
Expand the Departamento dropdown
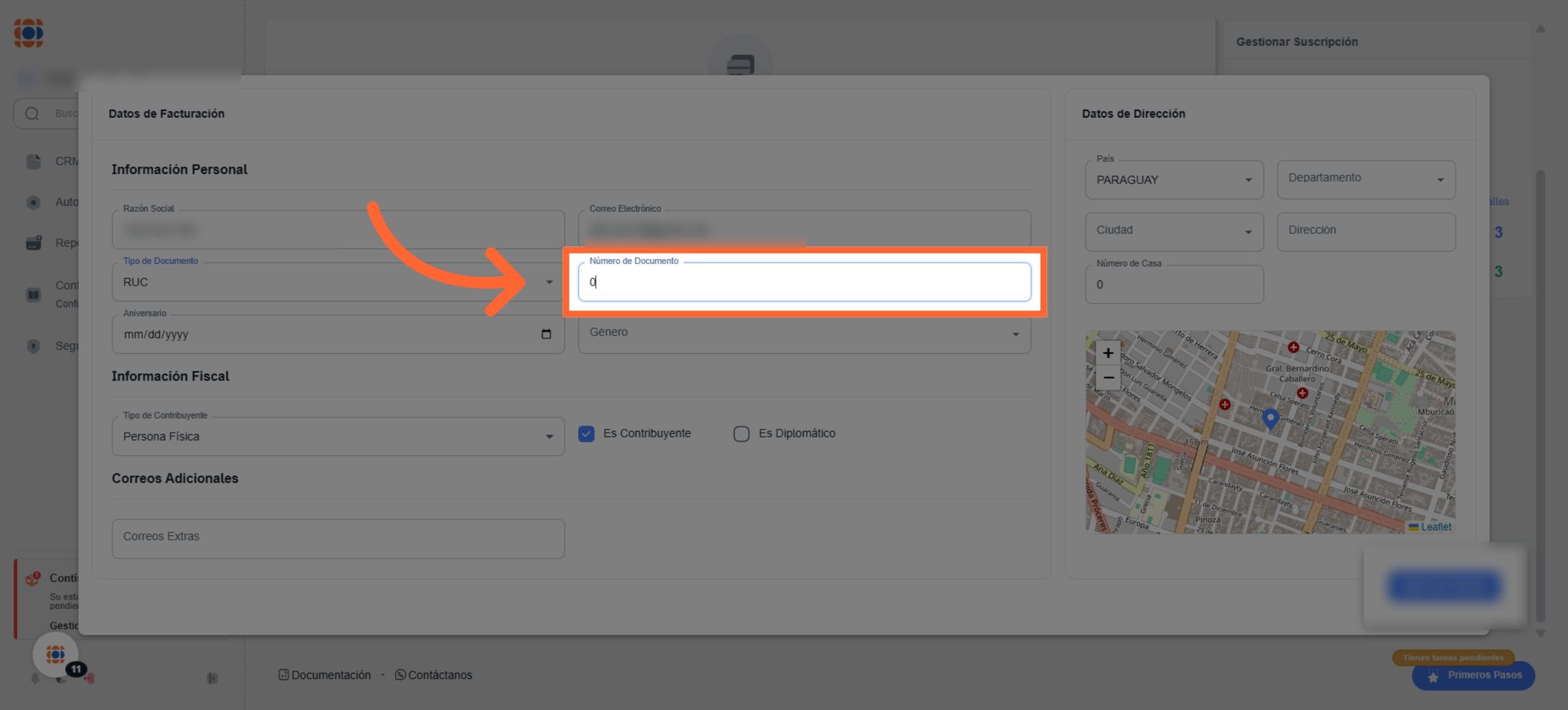(x=1365, y=180)
